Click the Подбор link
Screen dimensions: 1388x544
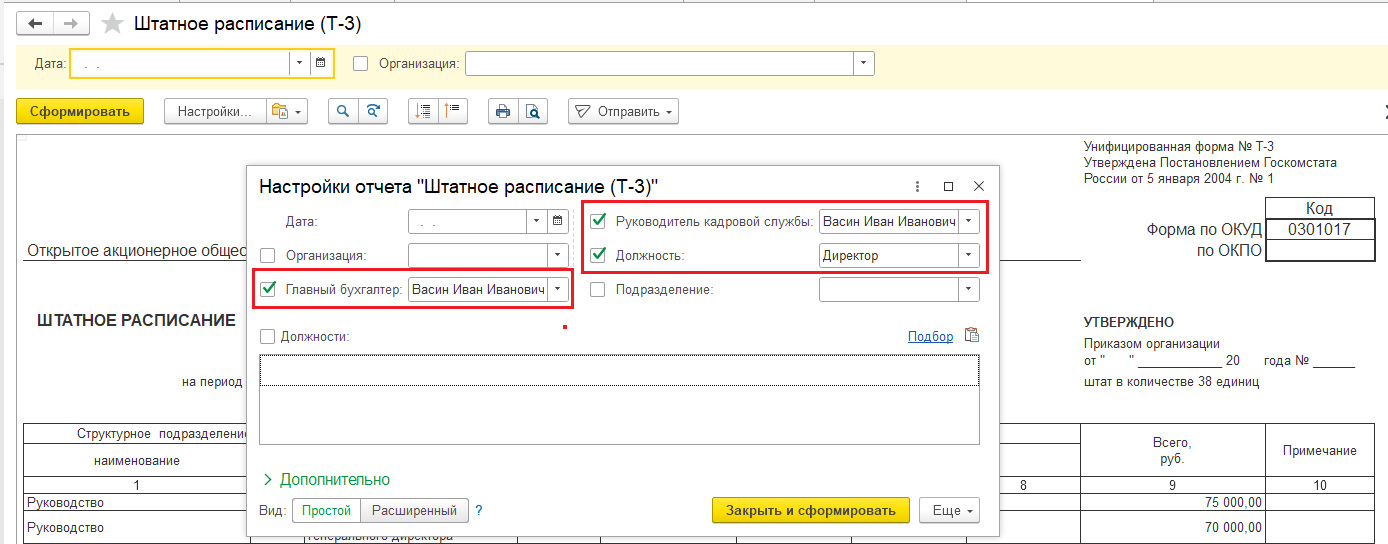click(930, 336)
